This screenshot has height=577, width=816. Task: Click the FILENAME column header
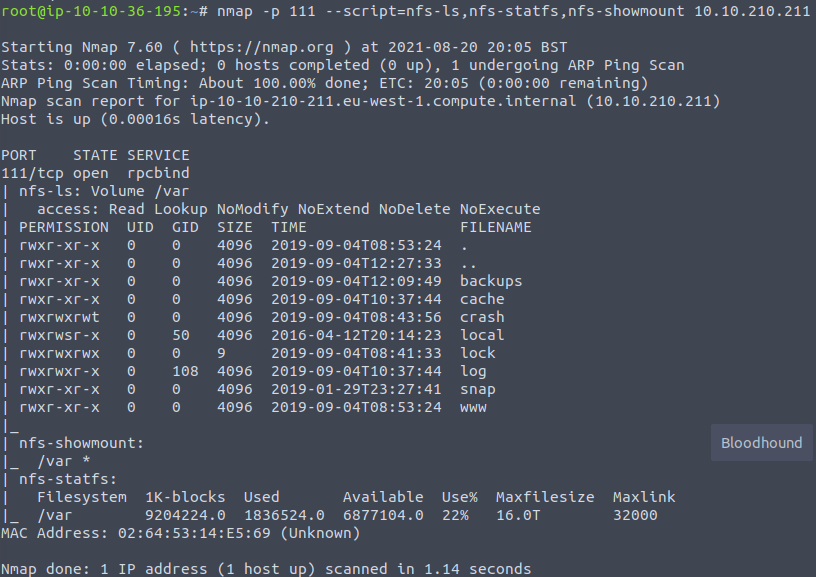click(495, 227)
